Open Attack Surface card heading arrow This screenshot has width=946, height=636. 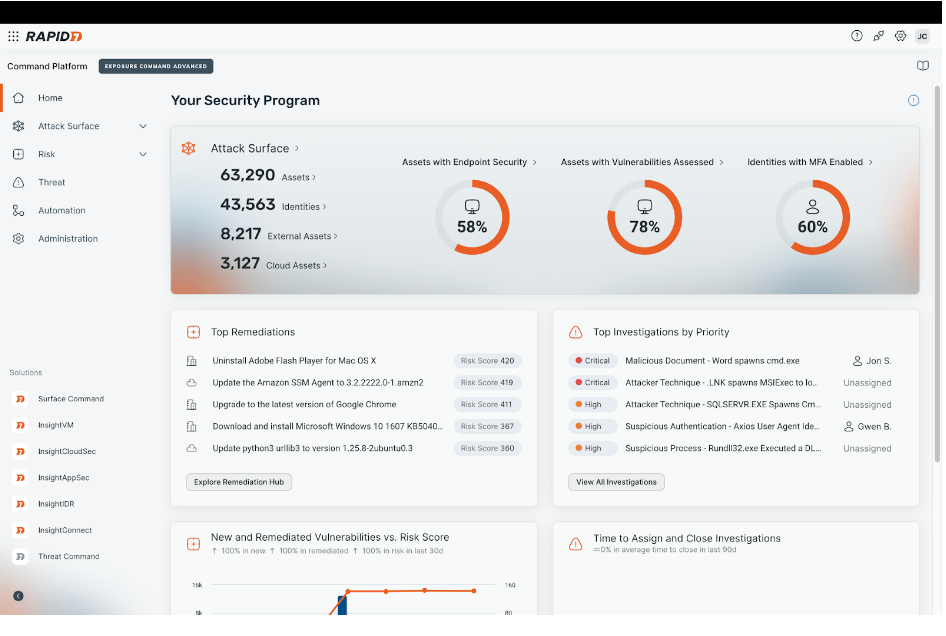[x=296, y=148]
